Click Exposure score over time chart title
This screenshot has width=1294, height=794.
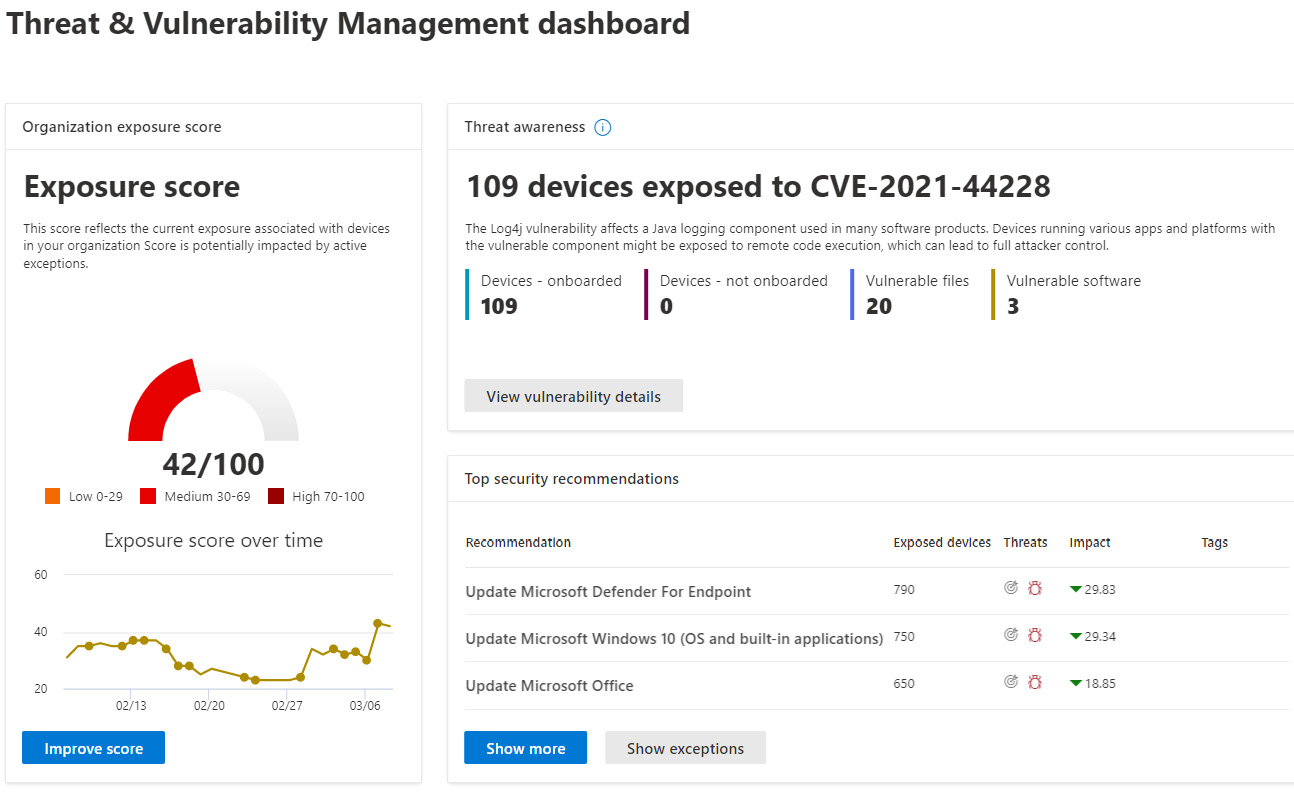tap(214, 541)
